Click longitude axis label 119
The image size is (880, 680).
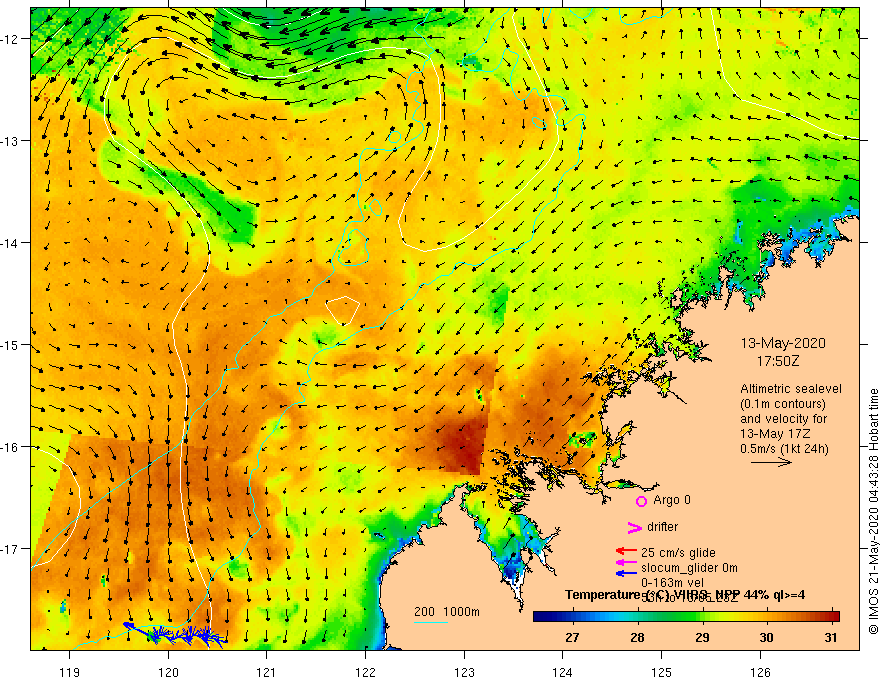70,672
